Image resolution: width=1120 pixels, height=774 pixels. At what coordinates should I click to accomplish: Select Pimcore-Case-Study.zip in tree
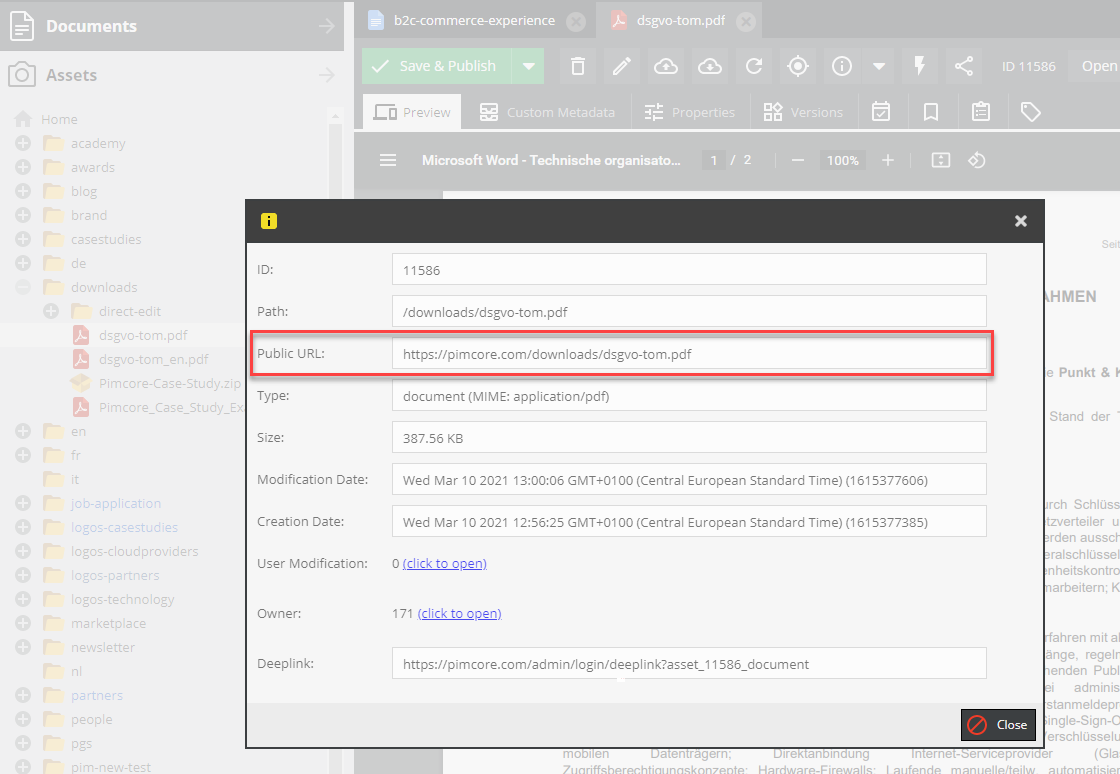coord(170,383)
